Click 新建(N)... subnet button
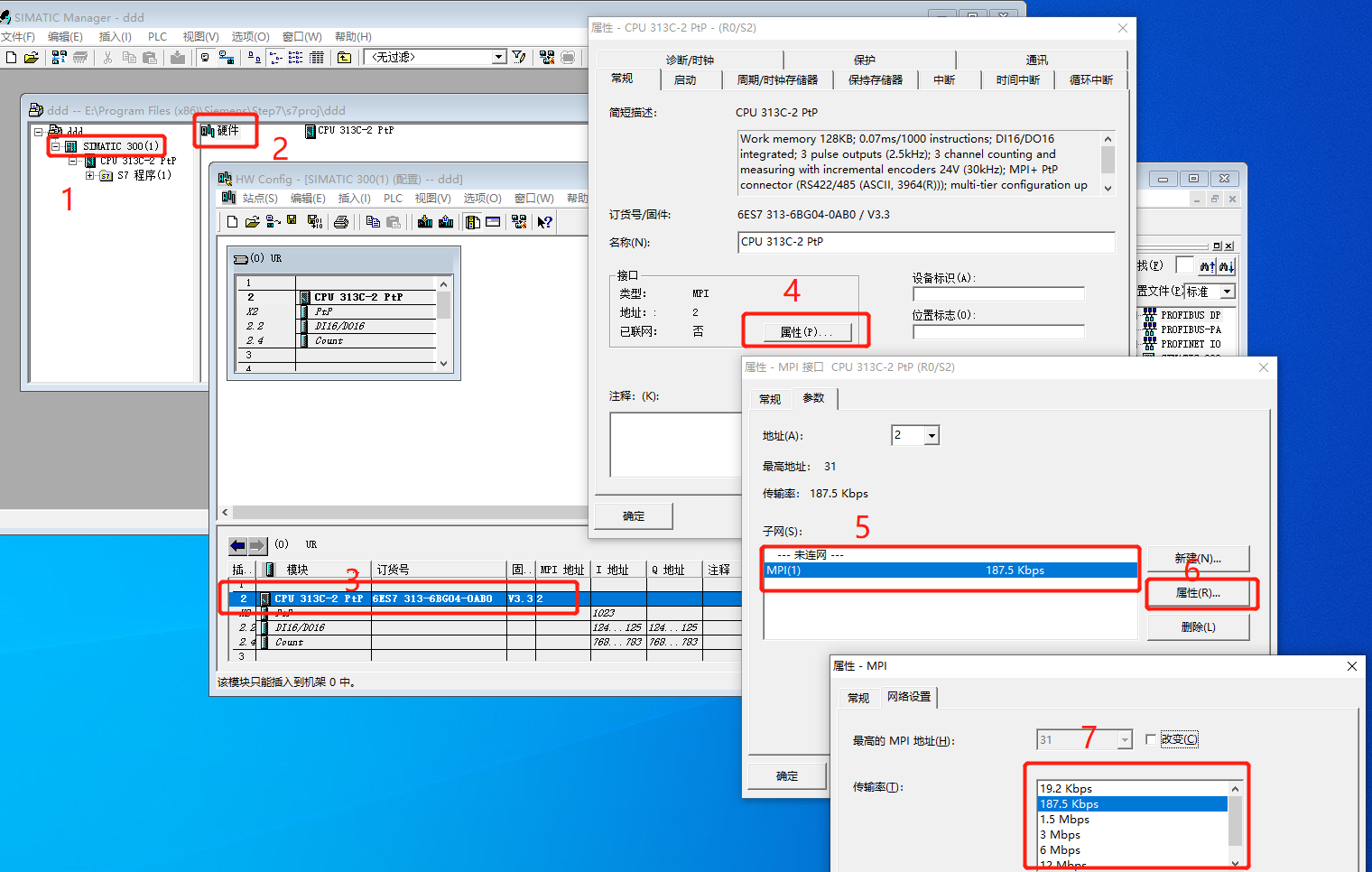1372x872 pixels. click(1198, 559)
